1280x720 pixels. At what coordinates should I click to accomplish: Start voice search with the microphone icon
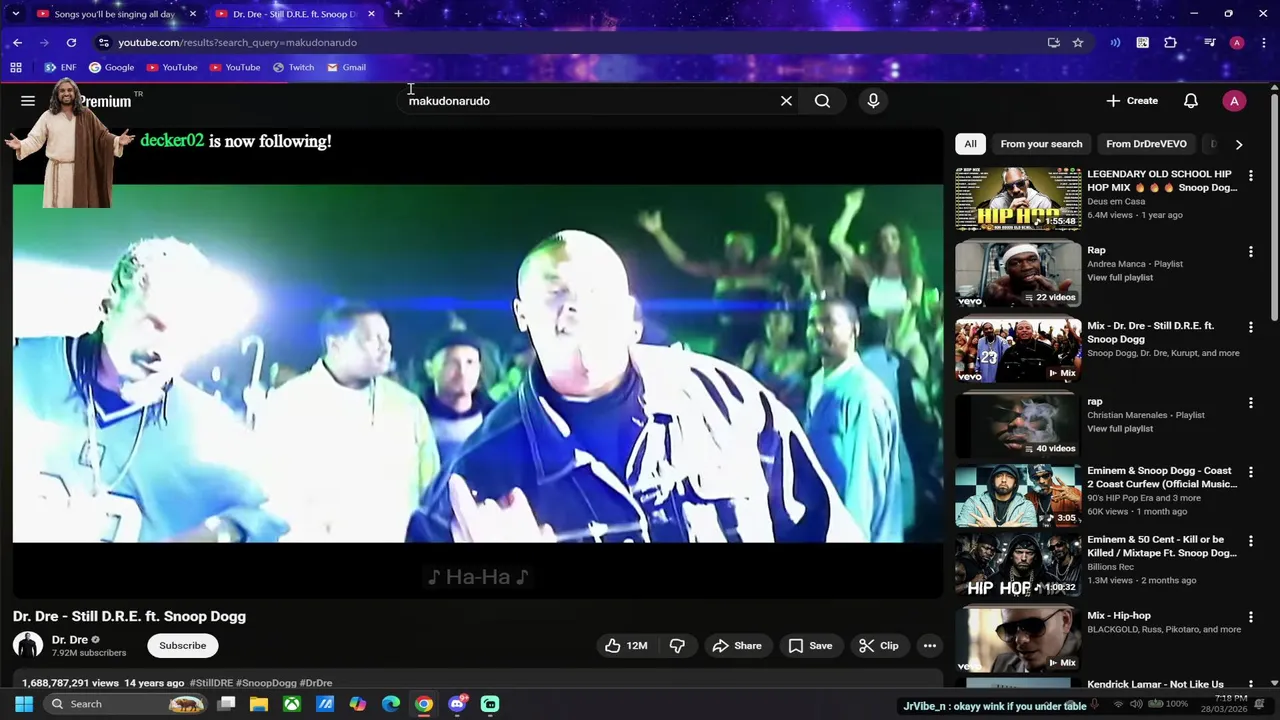click(x=873, y=101)
